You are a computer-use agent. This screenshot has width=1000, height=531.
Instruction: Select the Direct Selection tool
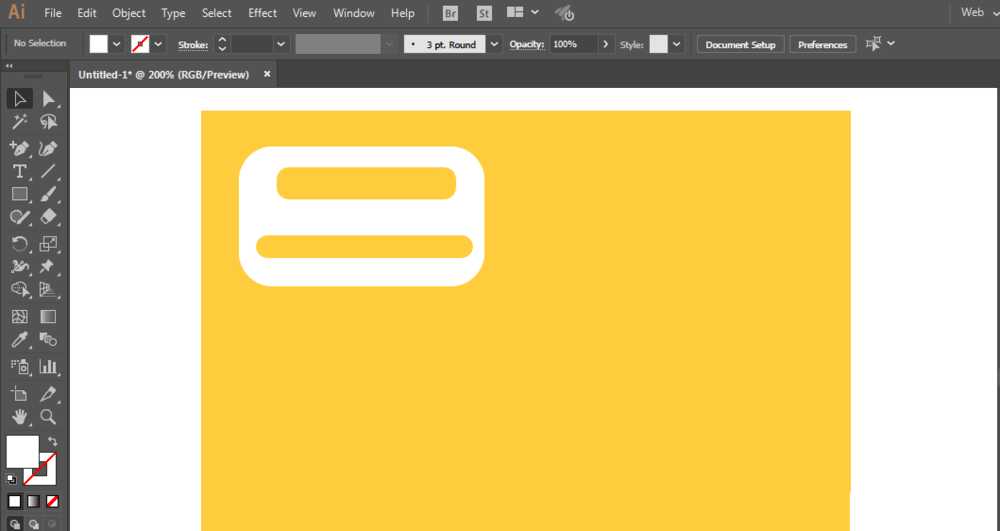47,98
